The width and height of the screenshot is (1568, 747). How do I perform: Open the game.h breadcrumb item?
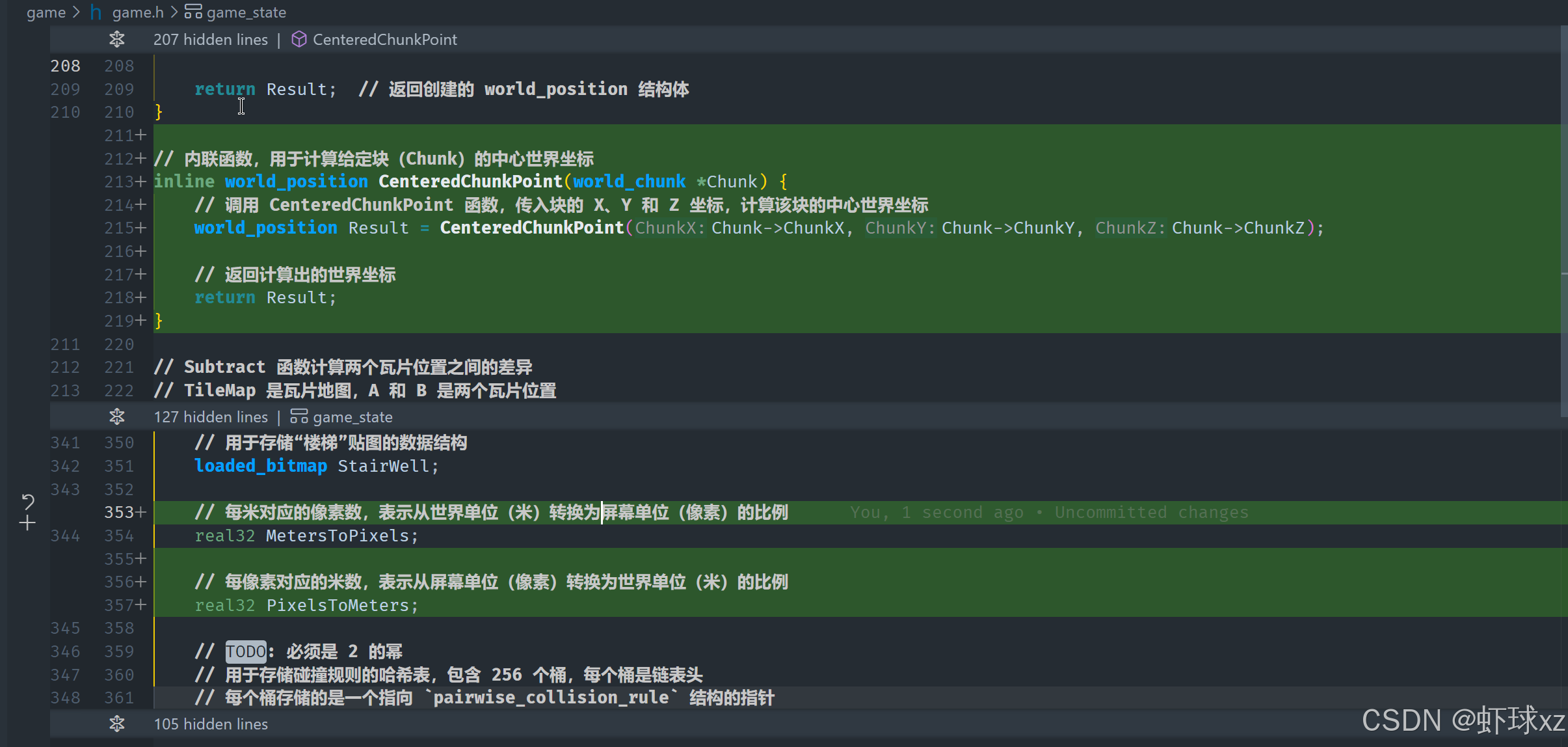click(138, 12)
